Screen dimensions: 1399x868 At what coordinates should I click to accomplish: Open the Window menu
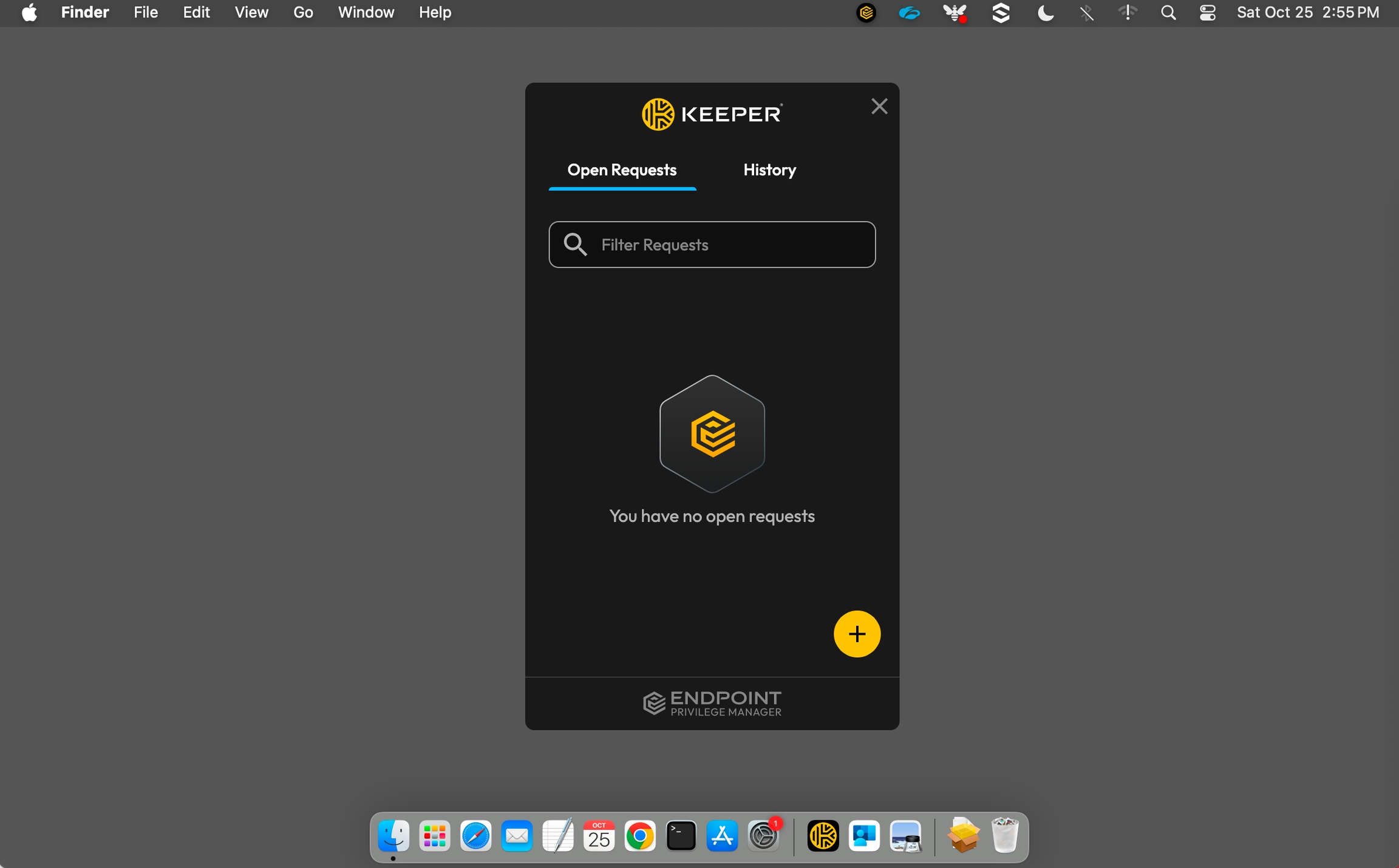[x=366, y=12]
